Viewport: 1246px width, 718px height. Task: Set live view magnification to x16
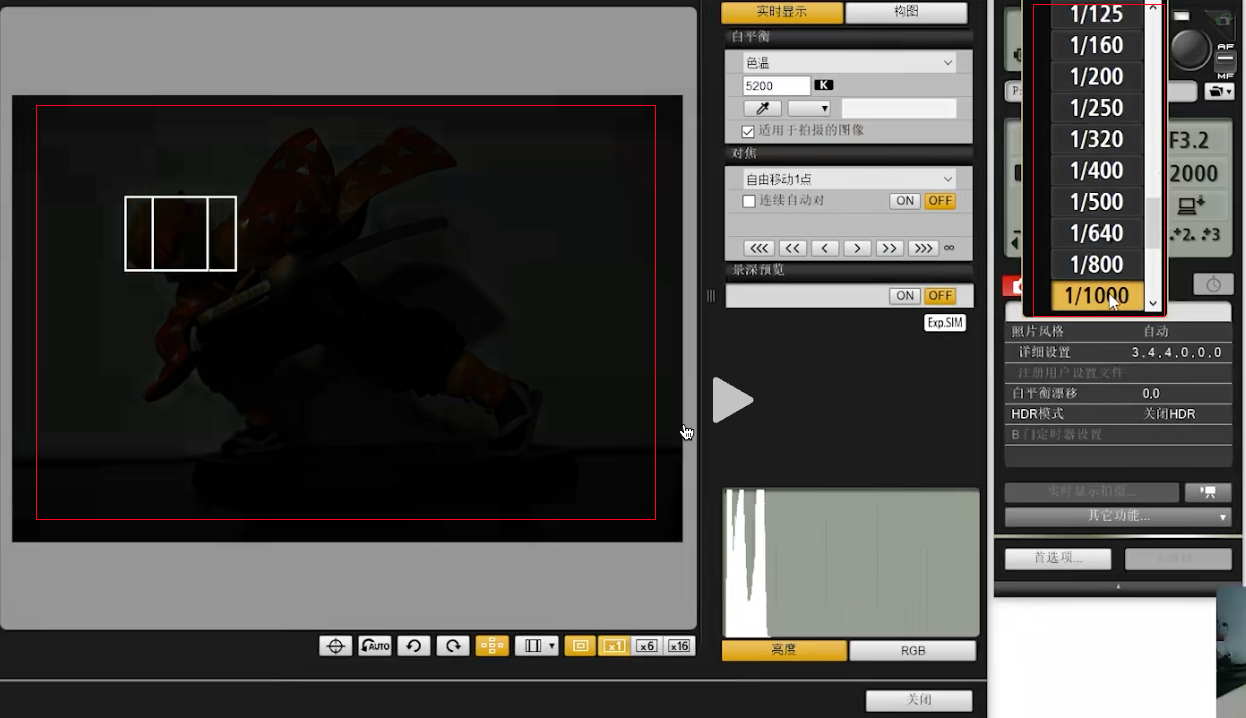coord(679,646)
